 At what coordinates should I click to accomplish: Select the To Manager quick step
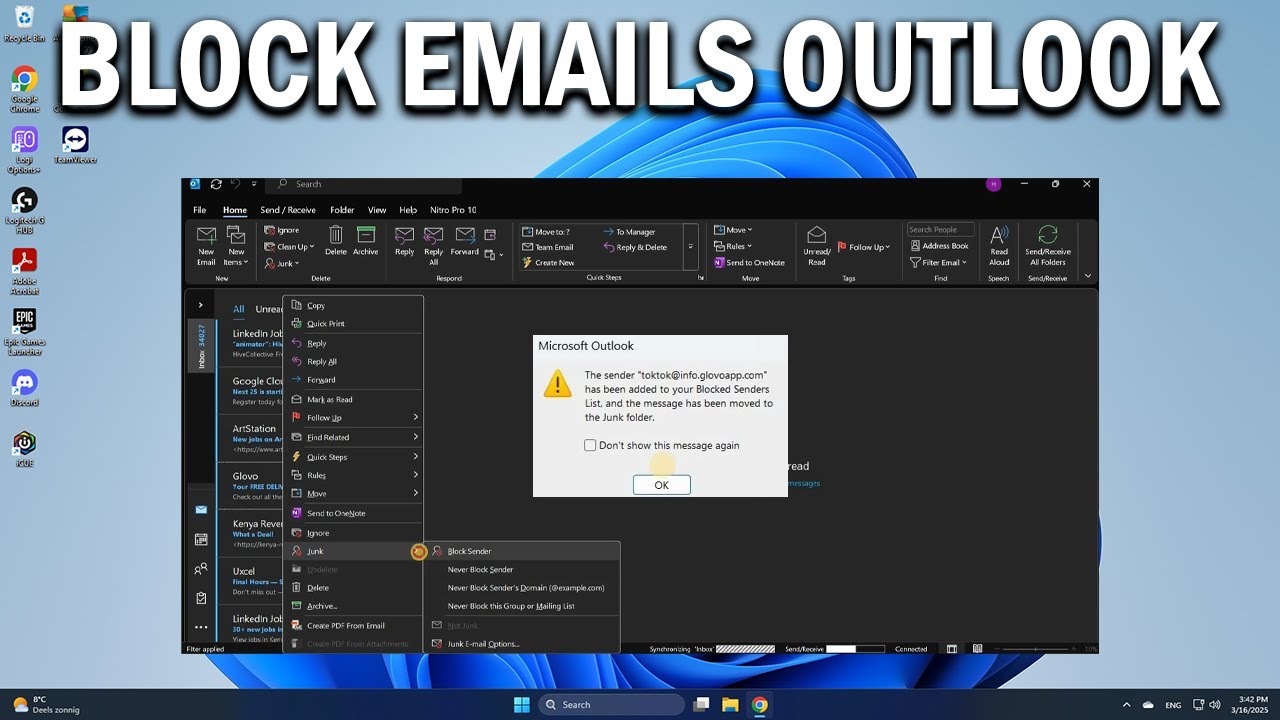(x=629, y=232)
